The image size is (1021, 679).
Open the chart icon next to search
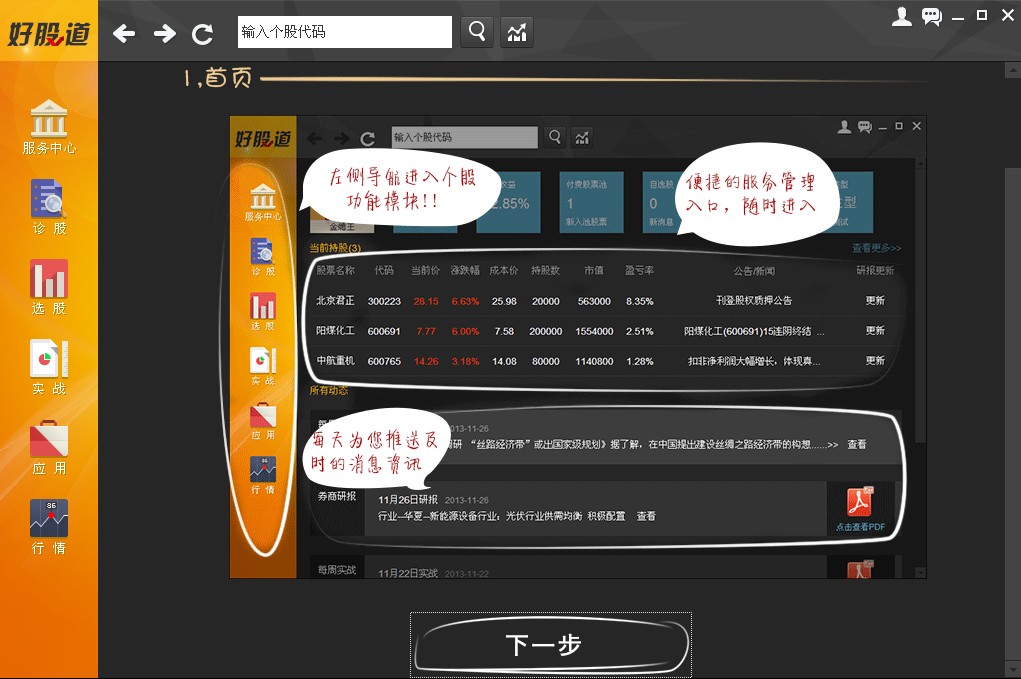pyautogui.click(x=517, y=32)
